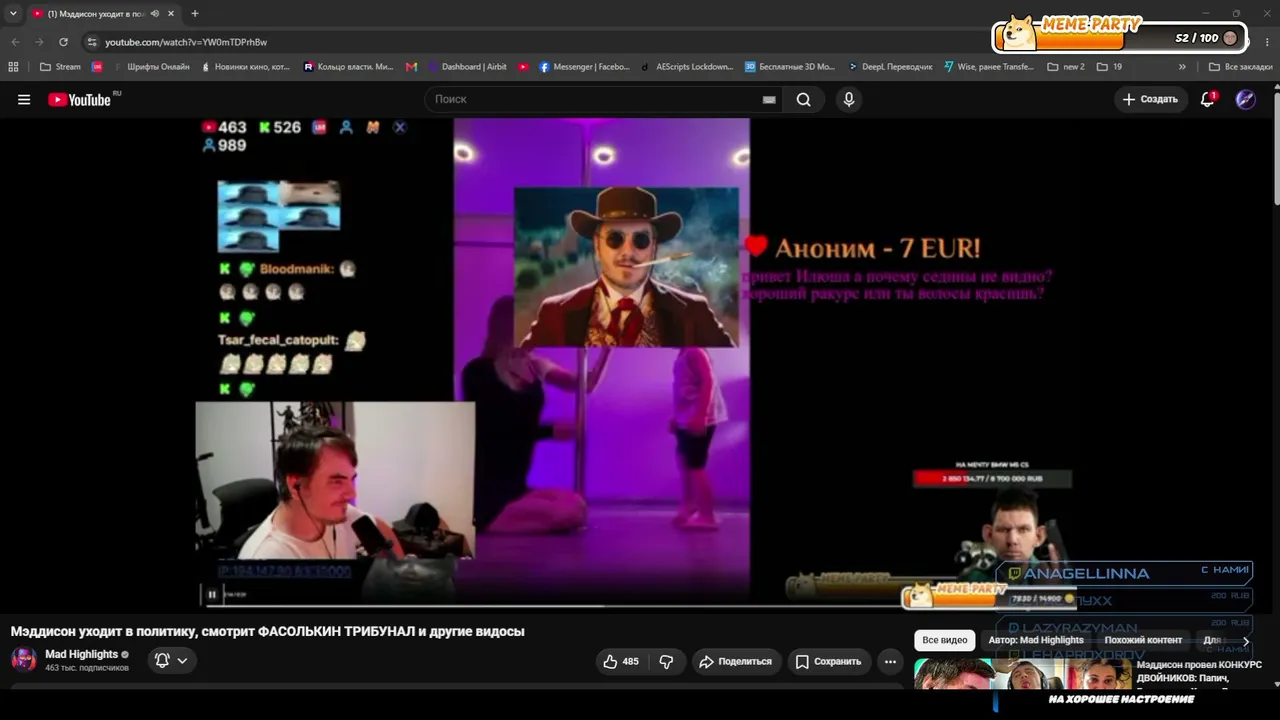Open the Mad Highlights channel avatar

pos(24,660)
